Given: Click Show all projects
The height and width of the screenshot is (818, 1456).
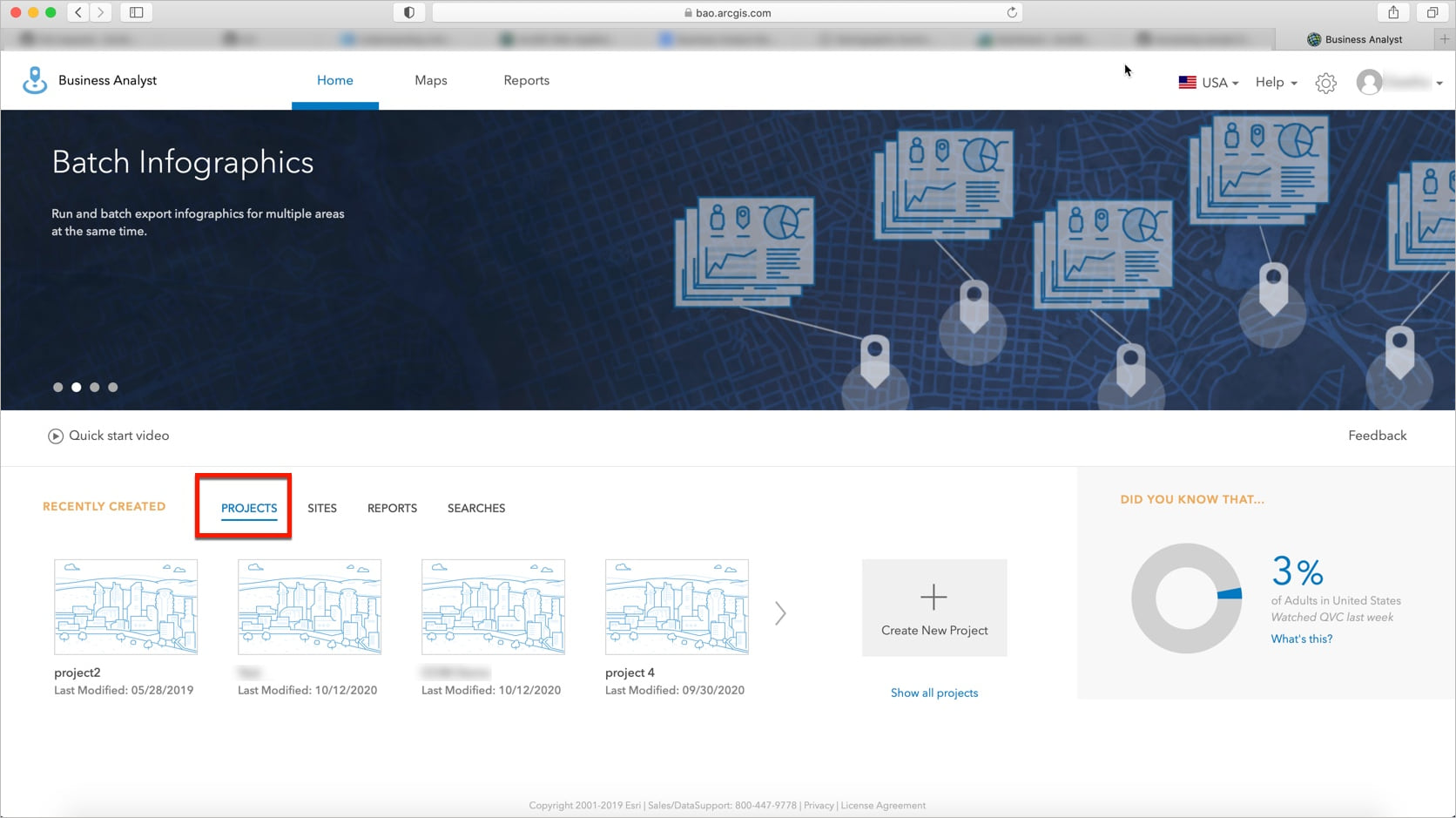Looking at the screenshot, I should (934, 692).
